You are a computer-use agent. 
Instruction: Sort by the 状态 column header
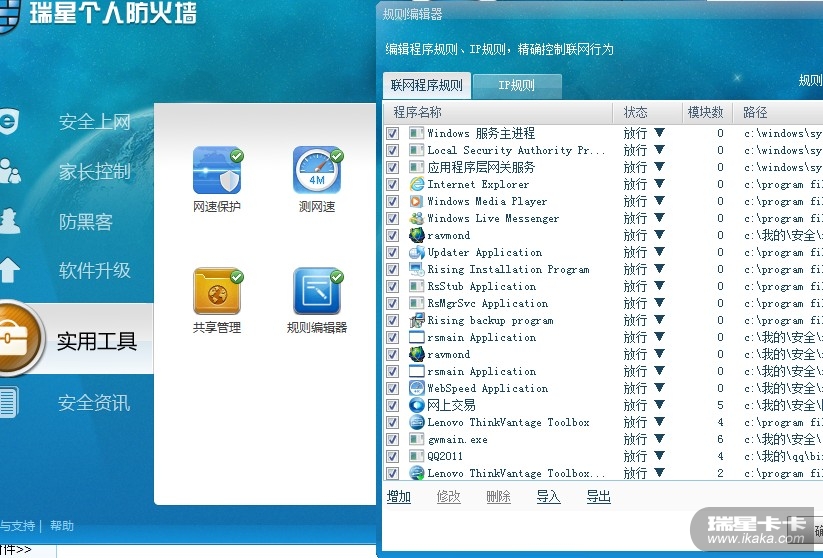tap(647, 112)
